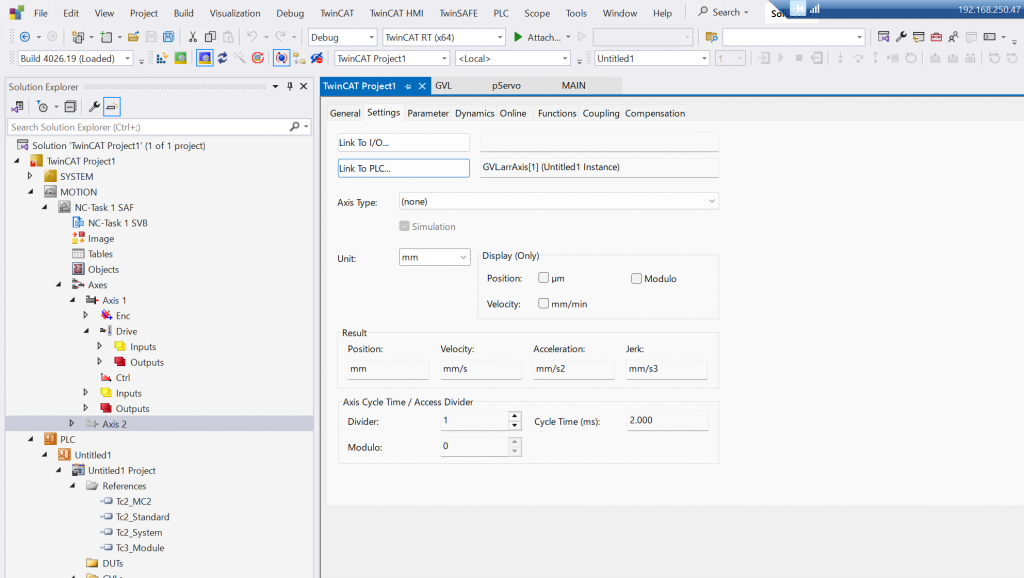This screenshot has width=1024, height=578.
Task: Open the Axis Type dropdown
Action: click(558, 201)
